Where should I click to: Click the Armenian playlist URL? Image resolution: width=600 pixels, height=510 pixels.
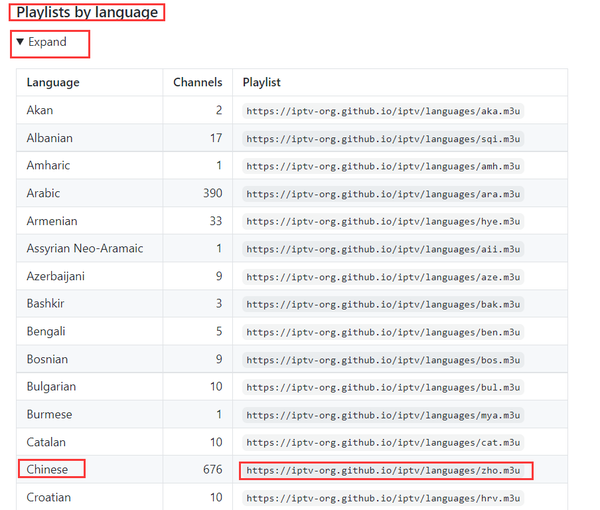coord(384,222)
